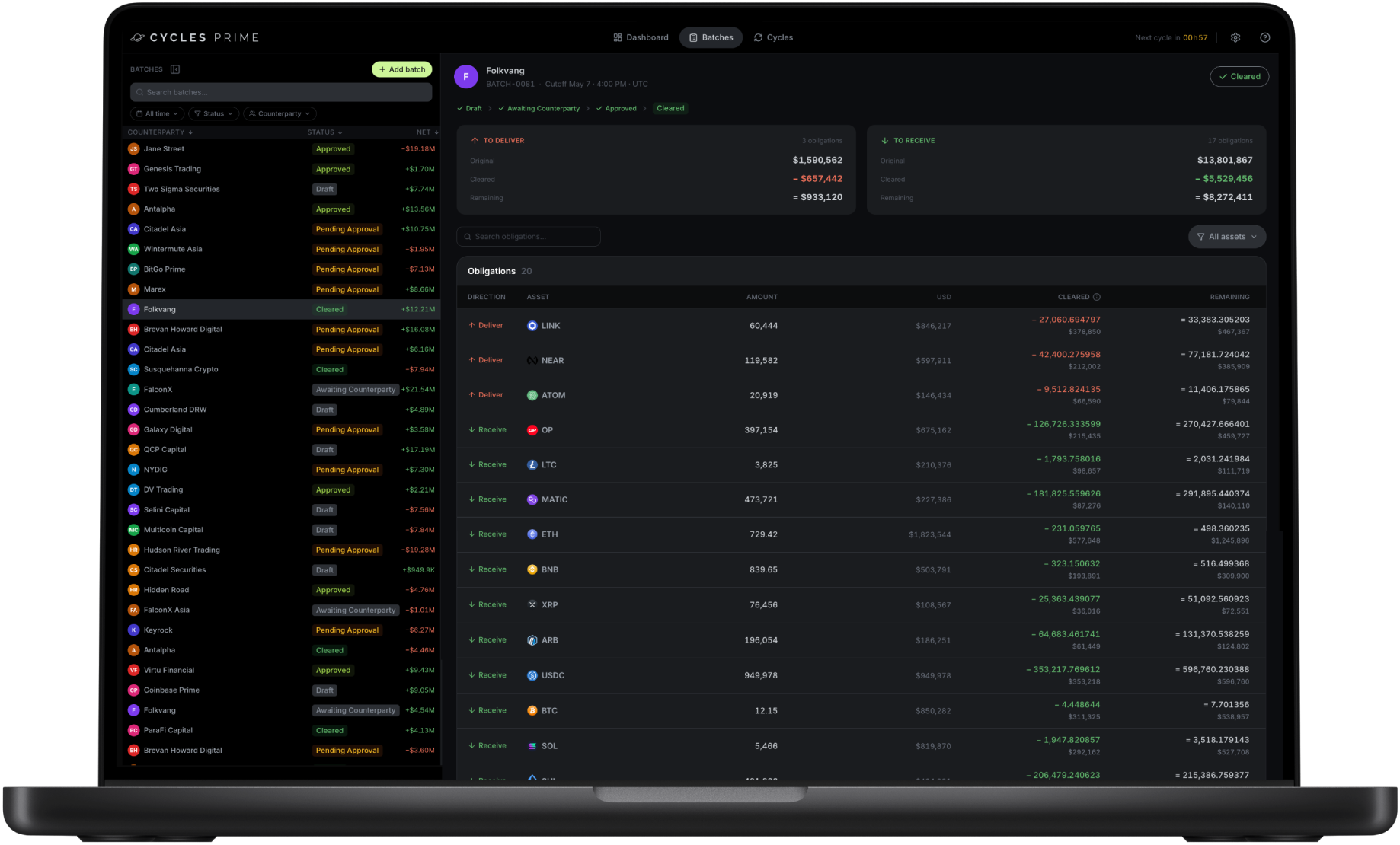
Task: Click the BATCH-0081 identifier text
Action: point(510,84)
